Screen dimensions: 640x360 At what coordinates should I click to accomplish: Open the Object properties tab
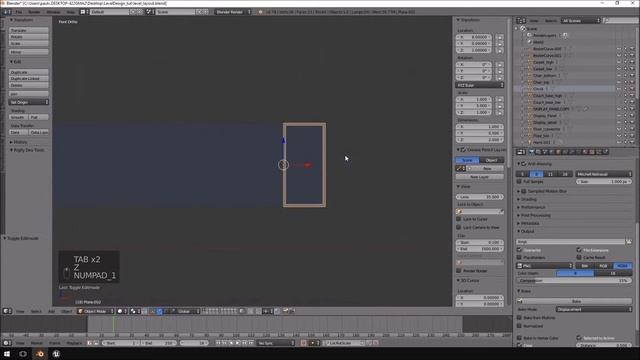click(558, 152)
